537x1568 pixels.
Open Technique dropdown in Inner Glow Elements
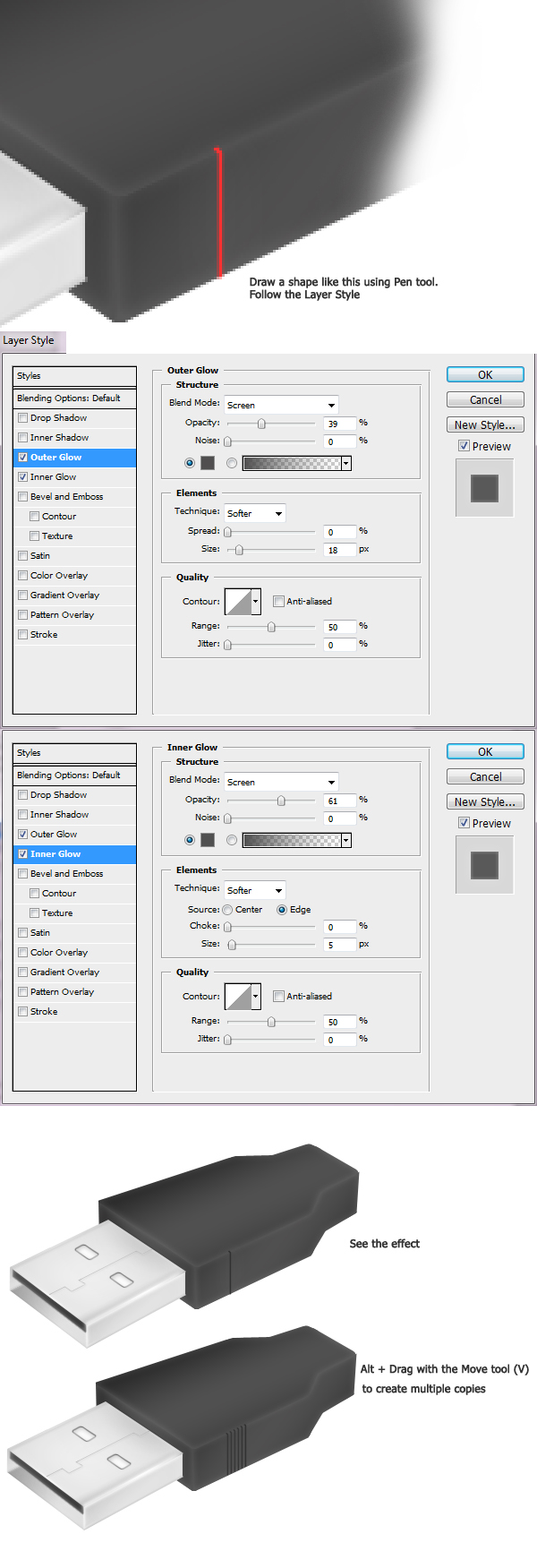click(x=254, y=890)
